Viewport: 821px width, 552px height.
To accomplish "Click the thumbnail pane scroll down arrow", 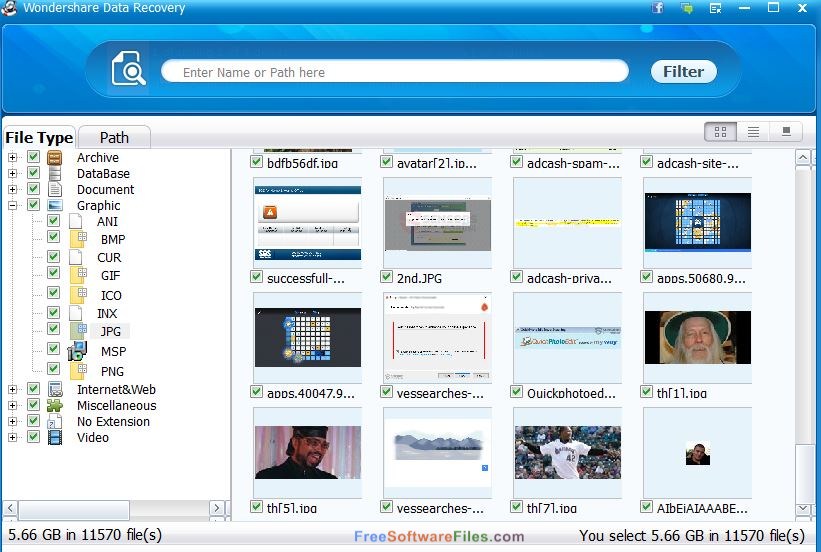I will point(803,509).
